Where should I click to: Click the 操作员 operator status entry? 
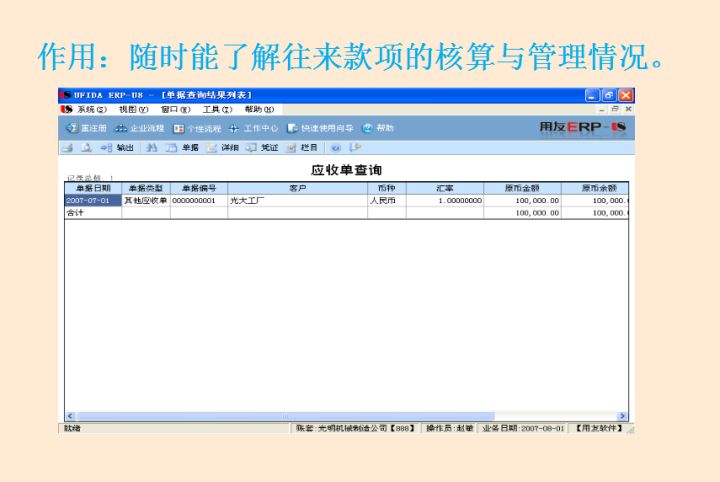[x=449, y=428]
